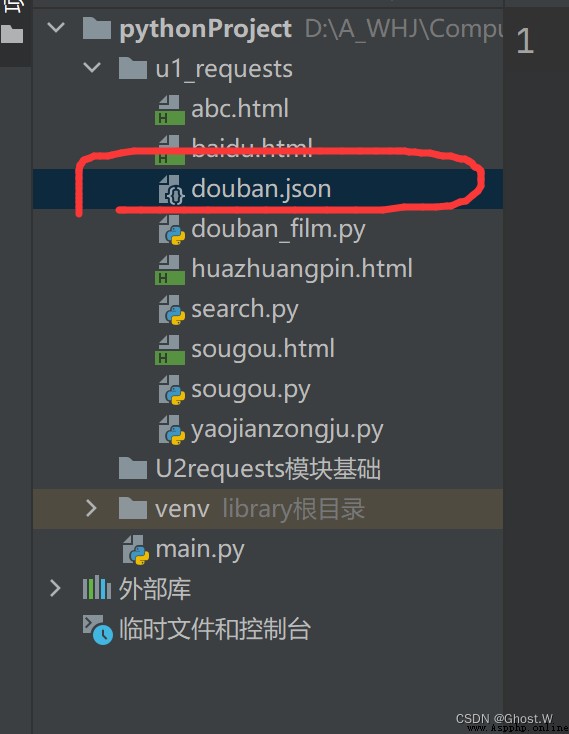Click the HTML icon beside sougou.html
The width and height of the screenshot is (569, 734).
click(x=169, y=350)
